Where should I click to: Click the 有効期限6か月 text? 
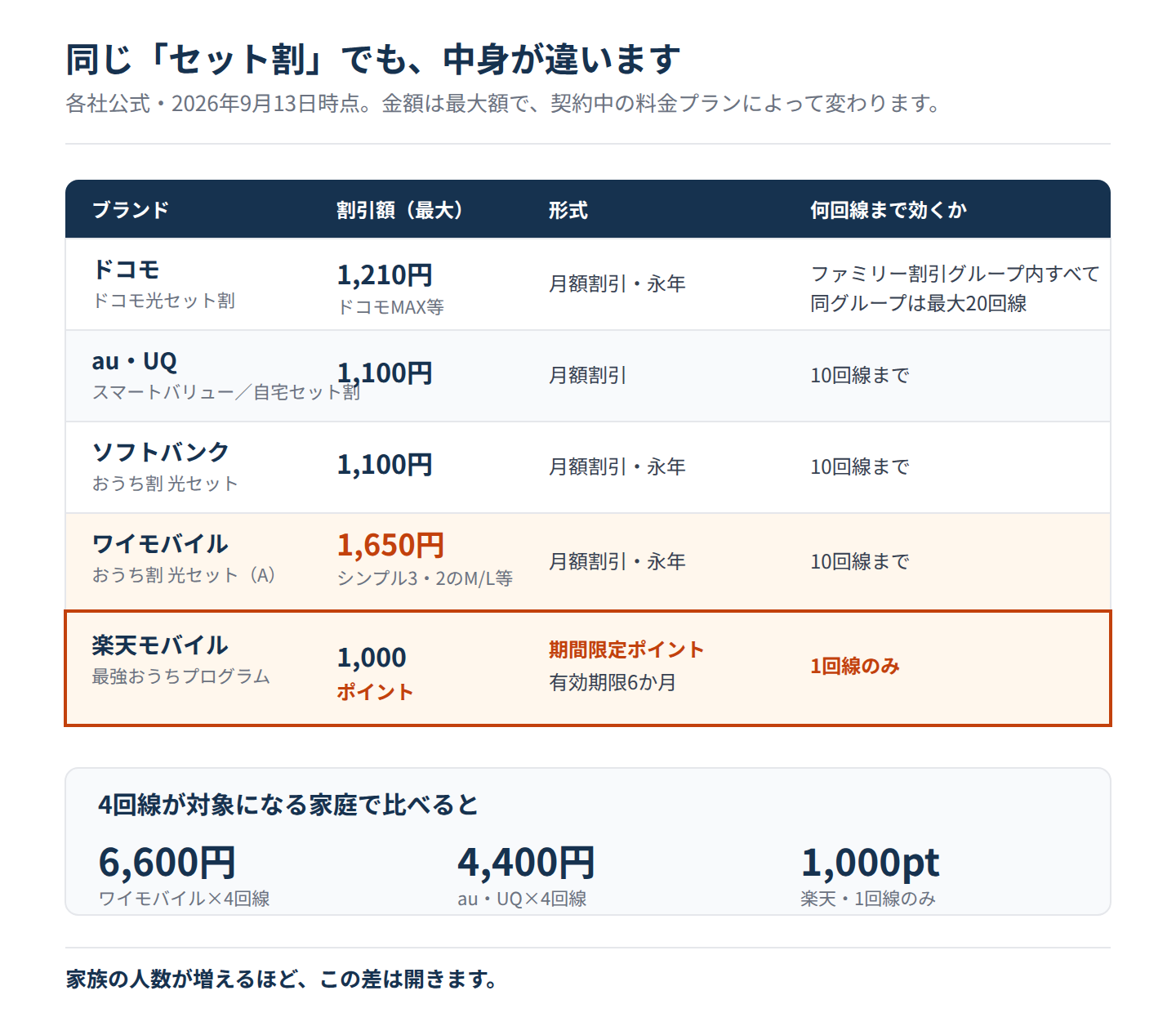612,682
